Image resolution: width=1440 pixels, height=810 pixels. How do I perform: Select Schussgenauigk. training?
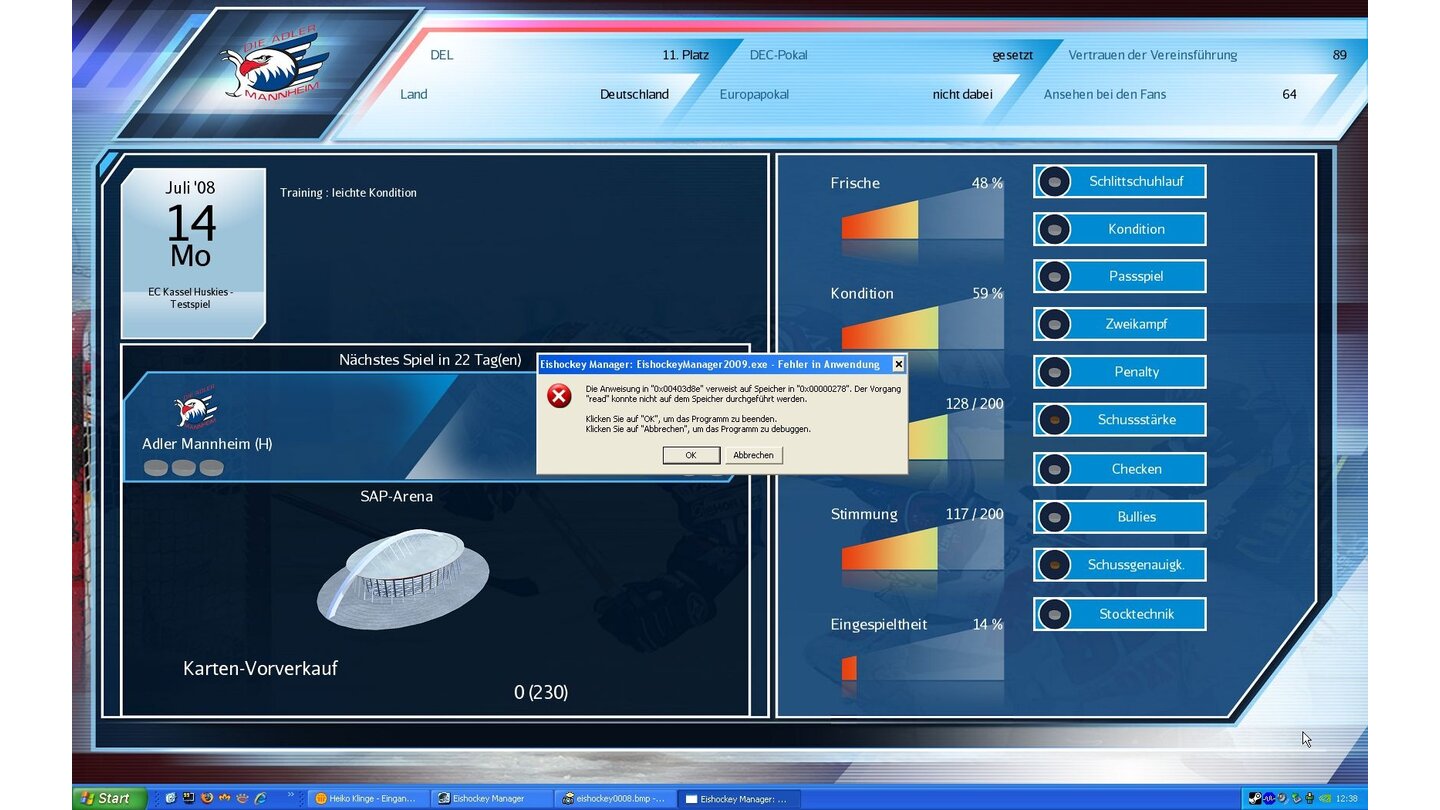pyautogui.click(x=1119, y=565)
